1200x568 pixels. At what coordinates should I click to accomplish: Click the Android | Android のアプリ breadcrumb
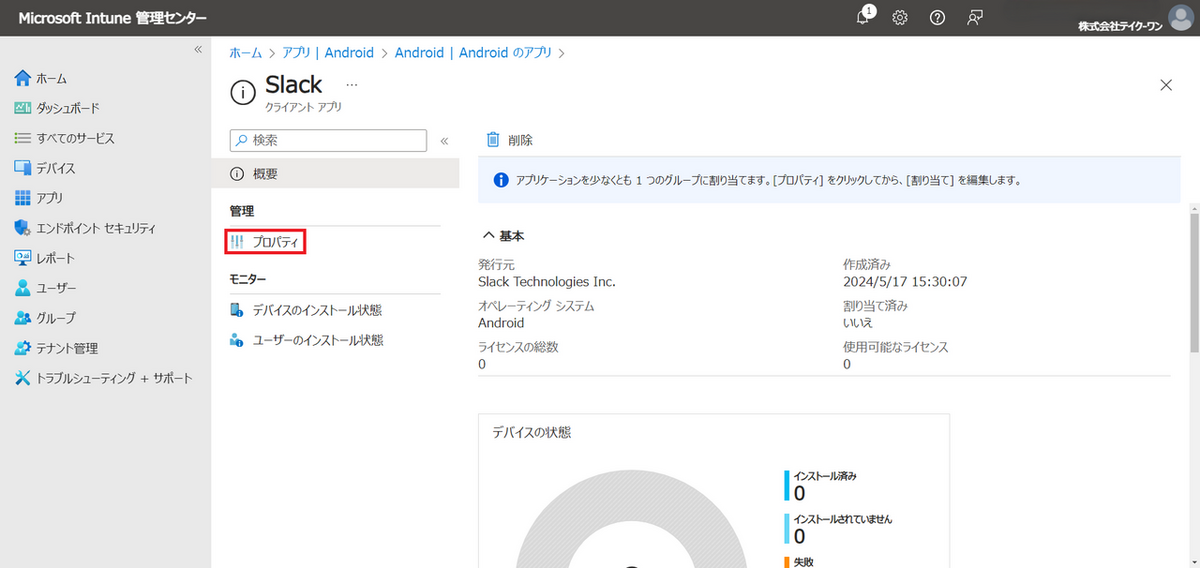pos(473,53)
